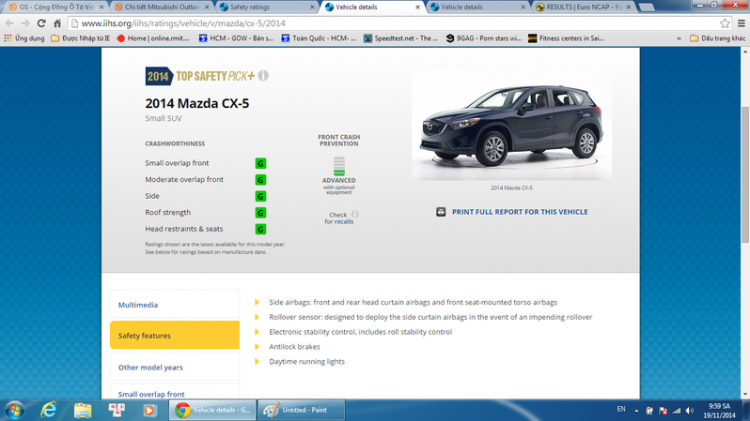
Task: Show more bookmarks with overflow chevron
Action: point(679,38)
